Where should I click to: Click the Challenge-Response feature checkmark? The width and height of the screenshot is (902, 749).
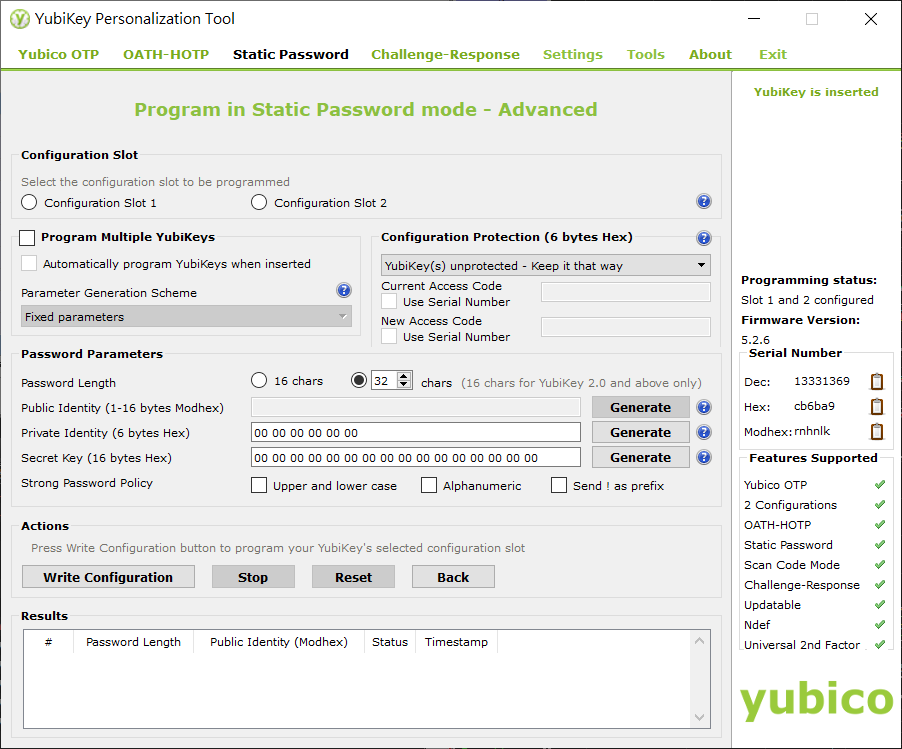[880, 584]
